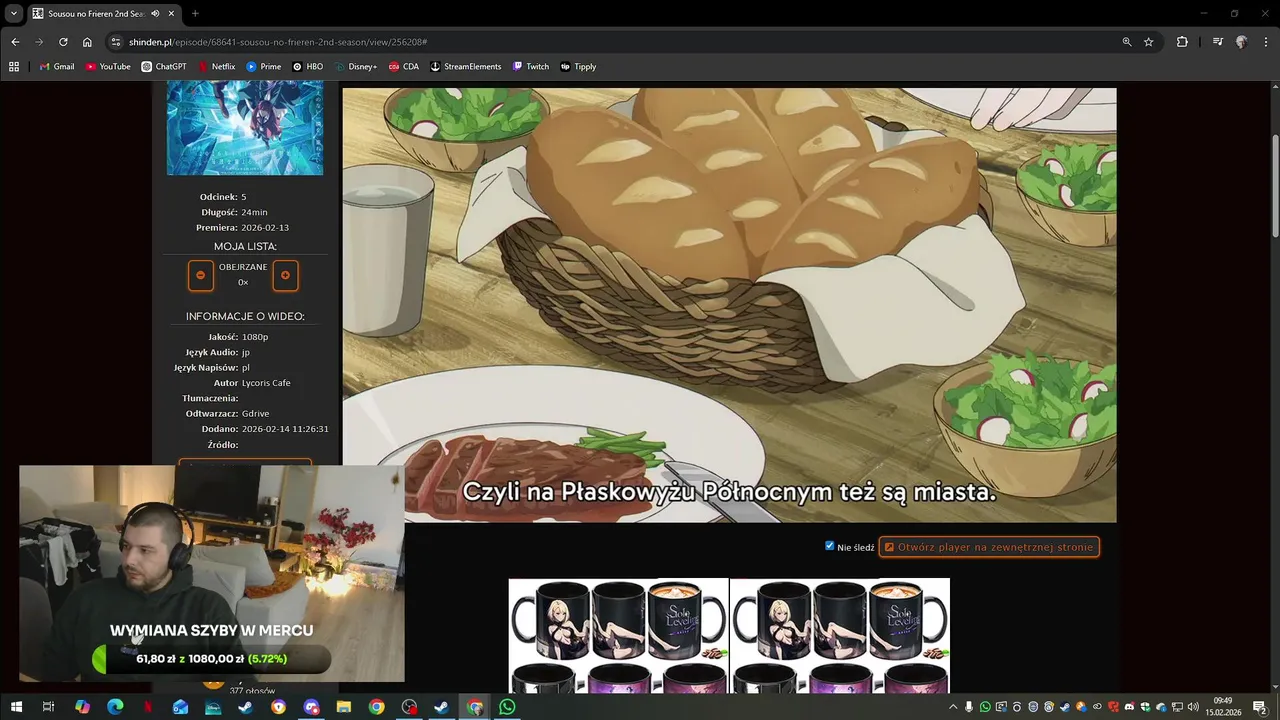Image resolution: width=1280 pixels, height=720 pixels.
Task: Open the notification center
Action: pyautogui.click(x=1261, y=707)
